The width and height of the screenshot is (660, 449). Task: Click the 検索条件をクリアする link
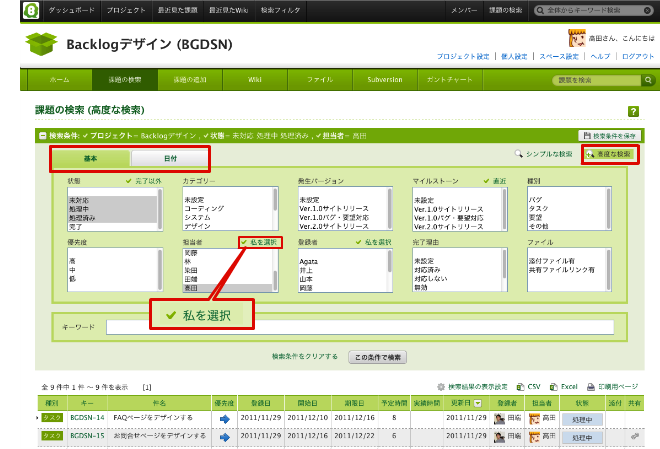305,356
